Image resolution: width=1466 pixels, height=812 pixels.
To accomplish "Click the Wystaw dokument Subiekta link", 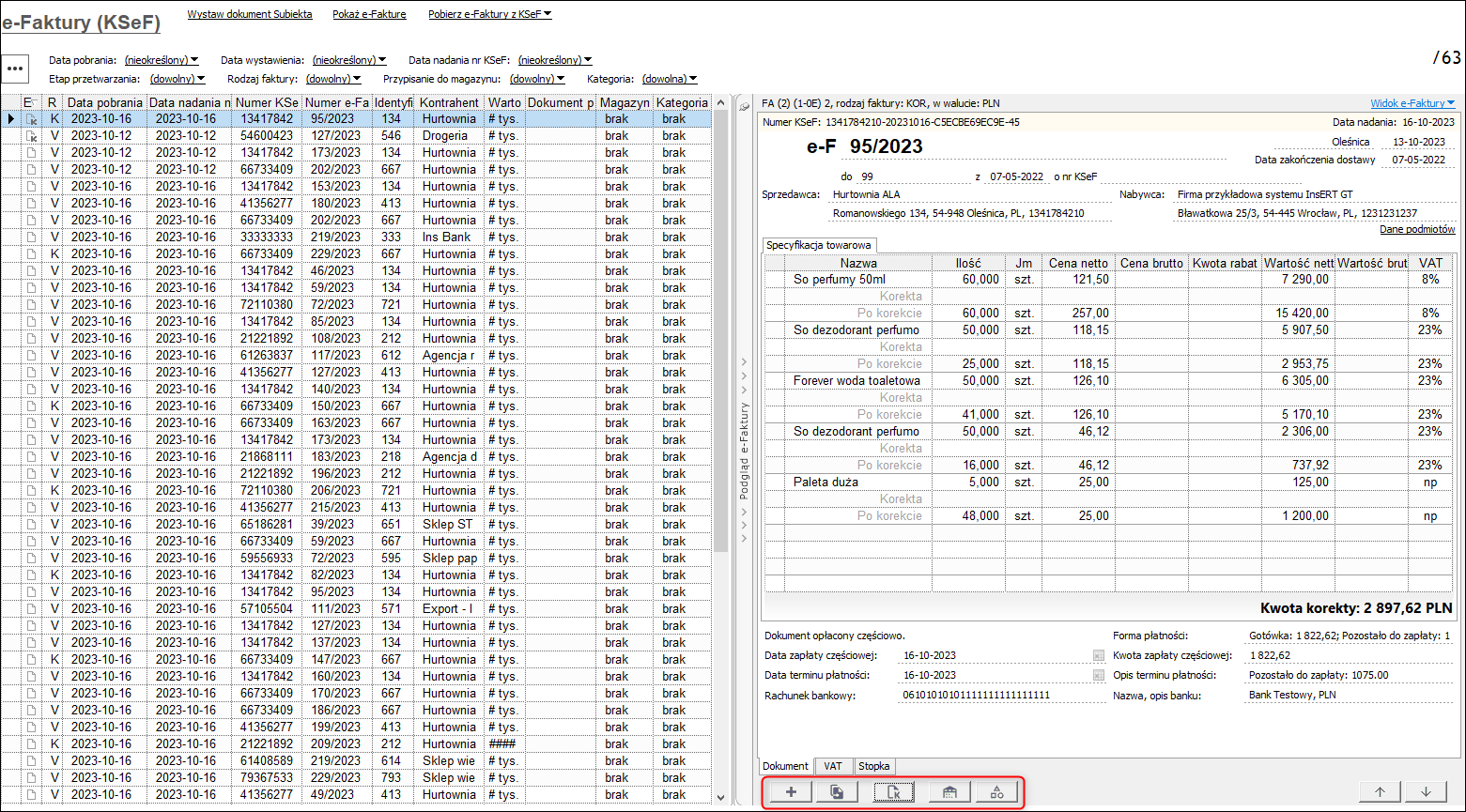I will [250, 14].
